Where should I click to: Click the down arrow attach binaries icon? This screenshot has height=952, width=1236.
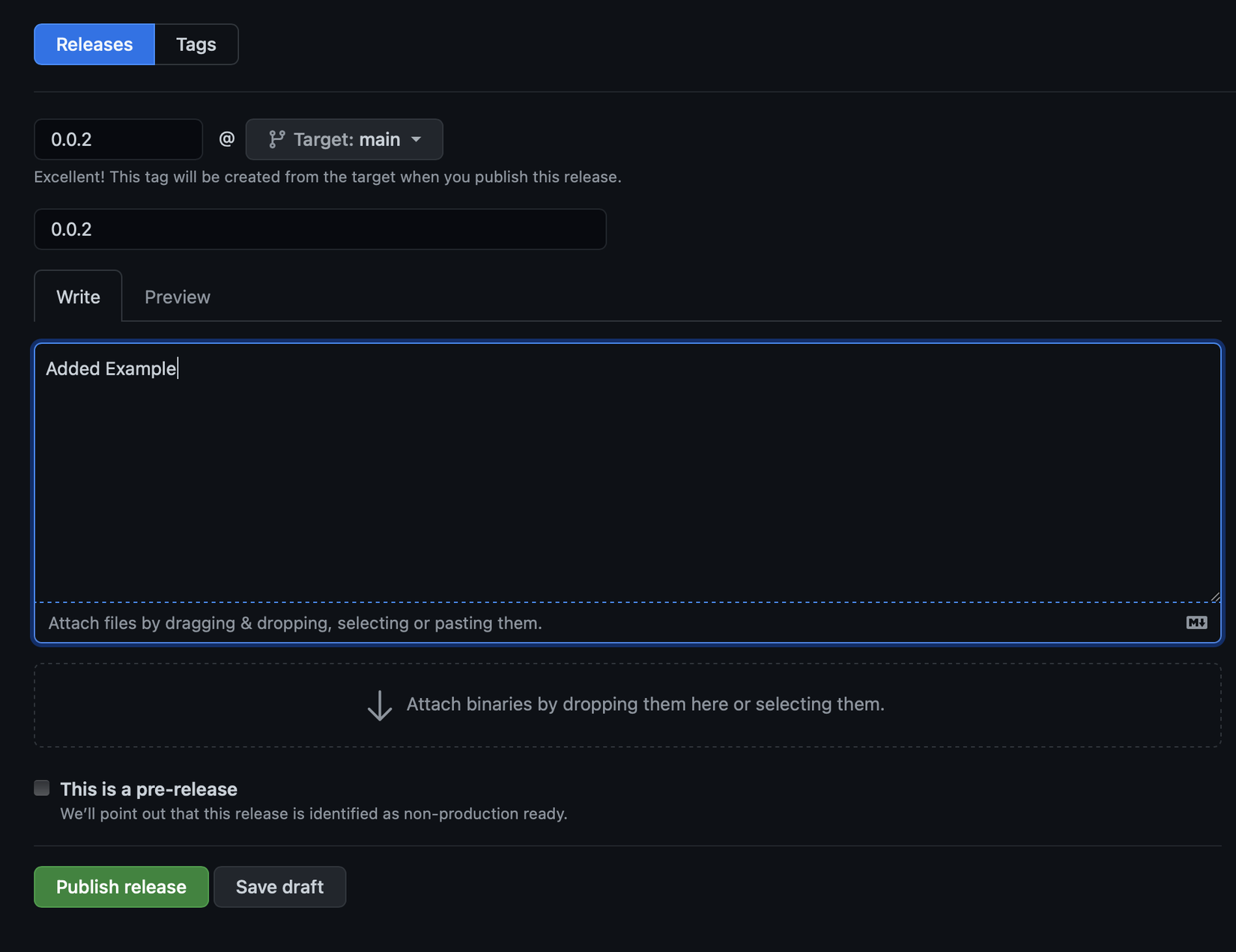click(x=380, y=705)
